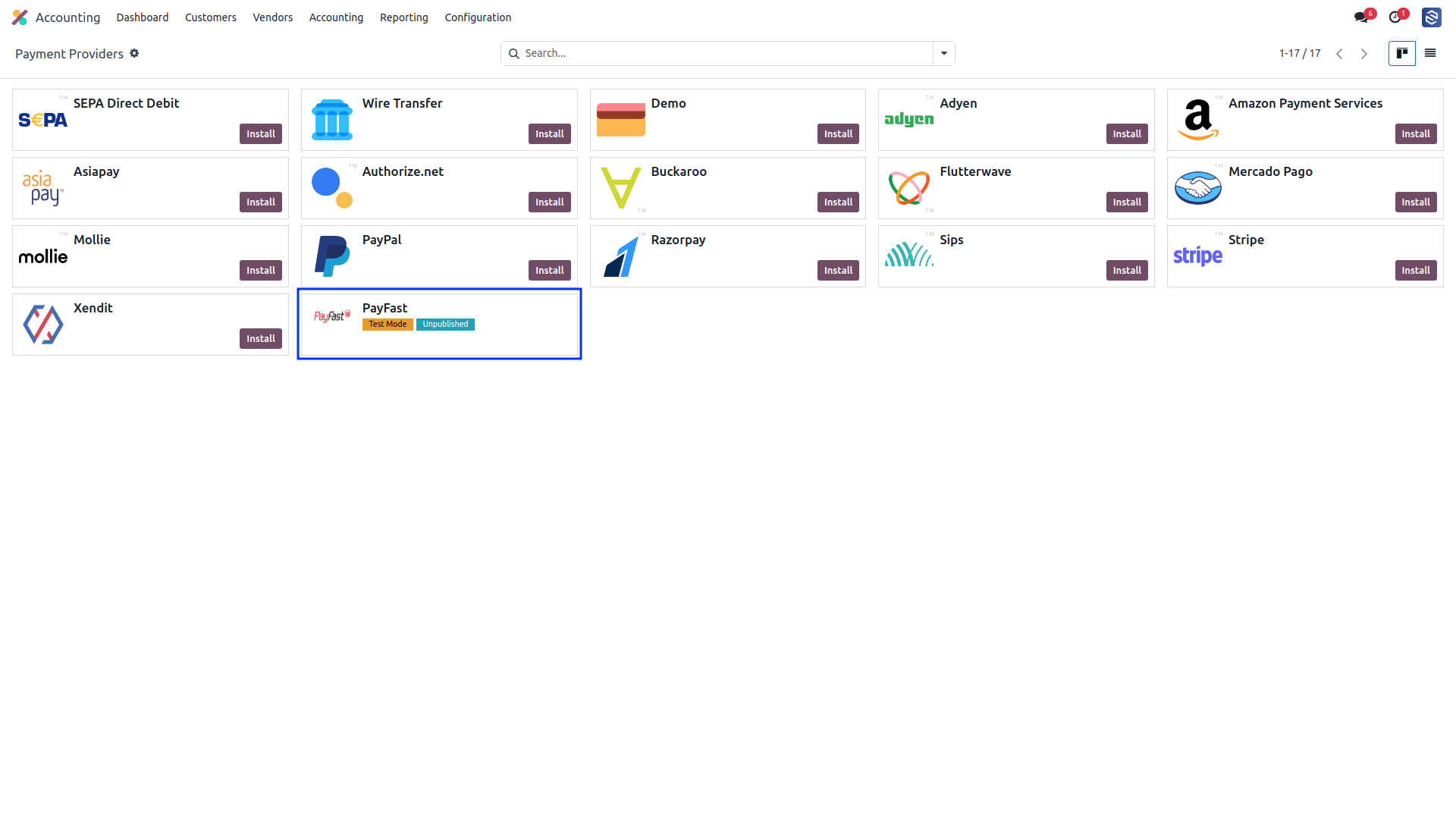Install the Stripe provider
The image size is (1456, 819).
[x=1416, y=270]
